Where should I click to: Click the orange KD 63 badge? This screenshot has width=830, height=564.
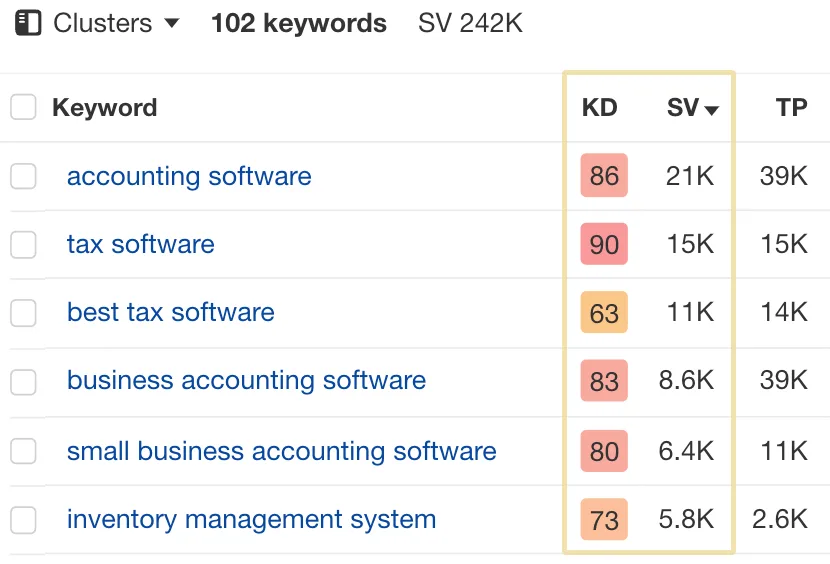[x=604, y=312]
